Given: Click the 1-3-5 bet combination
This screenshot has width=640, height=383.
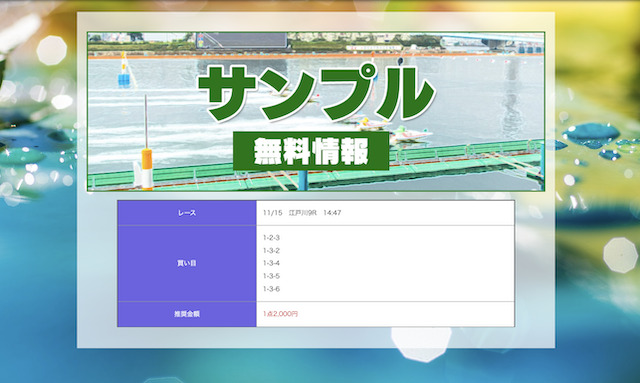Looking at the screenshot, I should (x=271, y=276).
